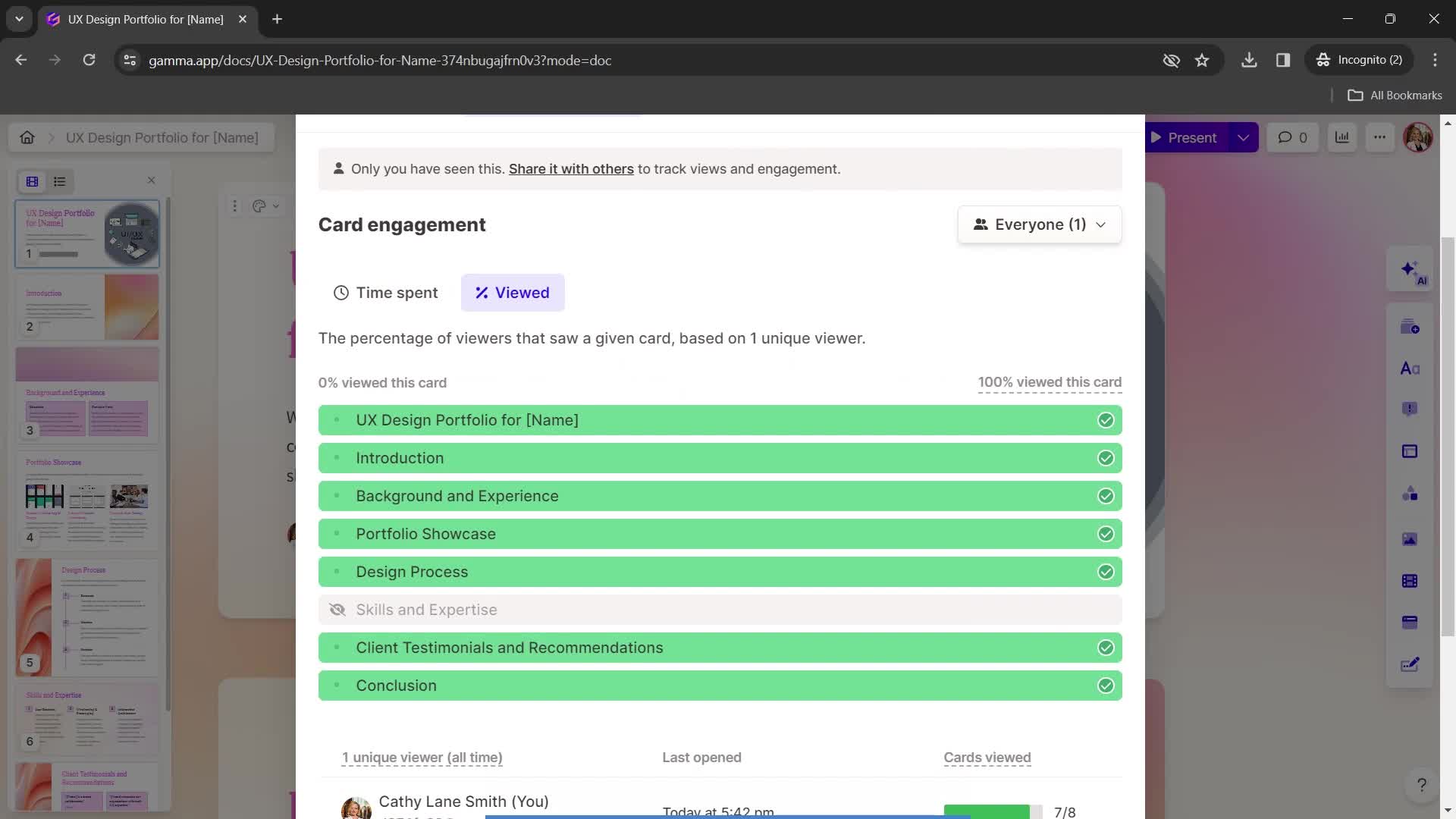Screen dimensions: 1456x819
Task: Click 'Cards viewed' column header
Action: pos(987,758)
